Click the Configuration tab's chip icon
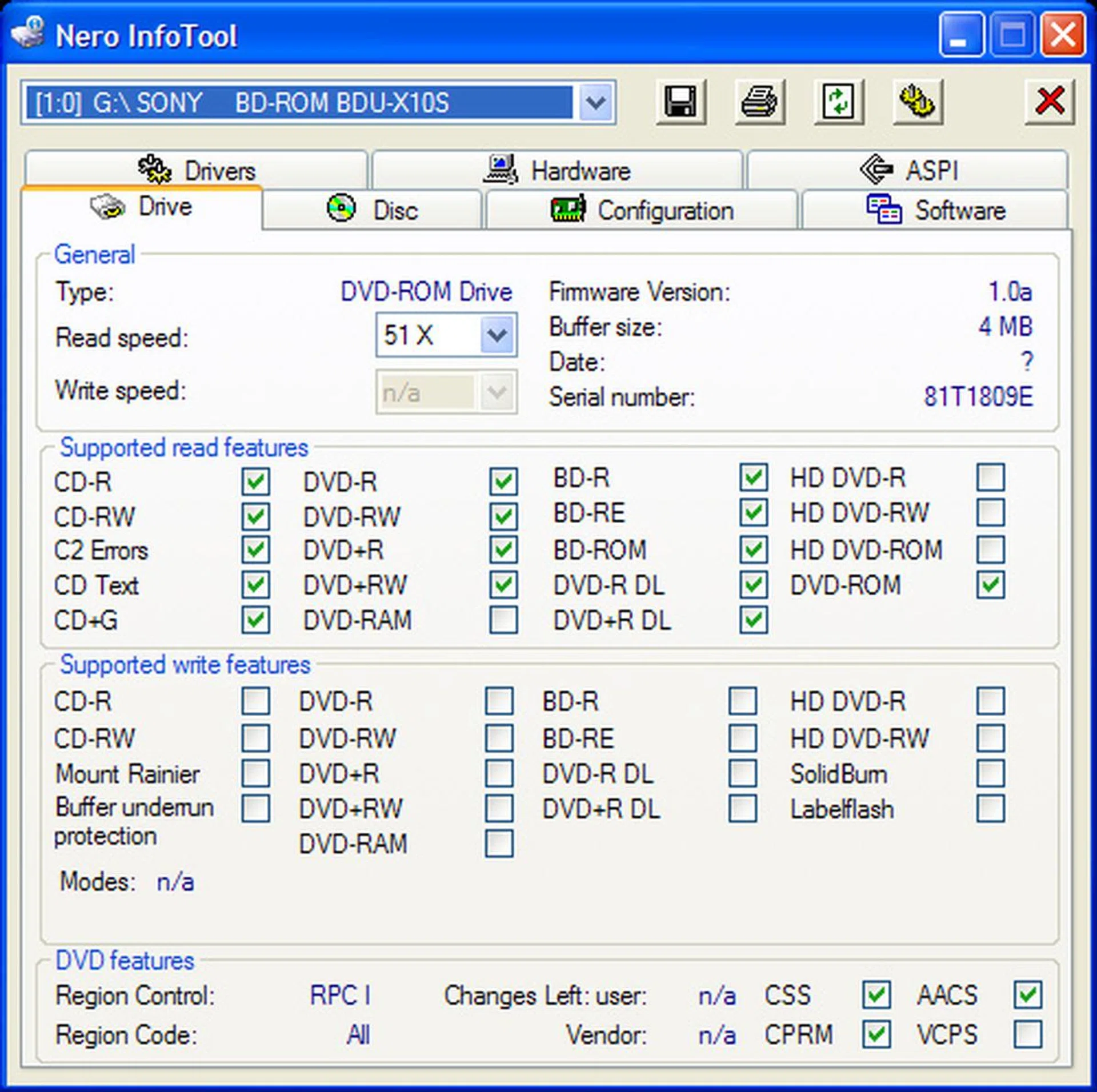This screenshot has height=1092, width=1097. point(568,209)
